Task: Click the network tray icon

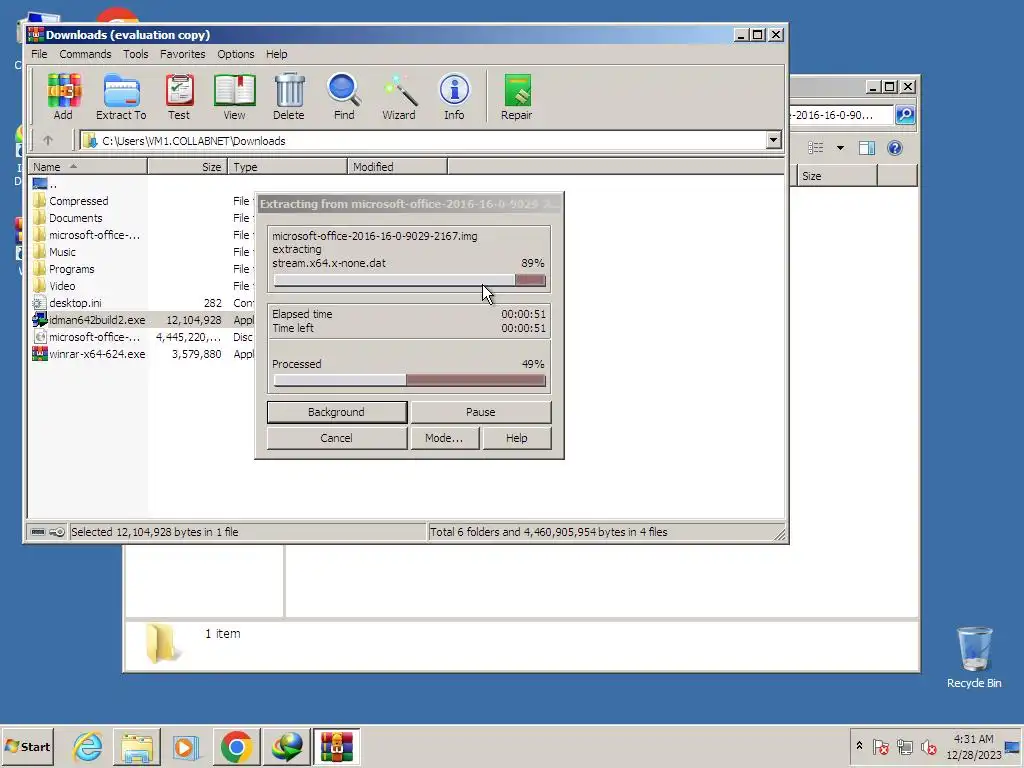Action: pyautogui.click(x=904, y=746)
